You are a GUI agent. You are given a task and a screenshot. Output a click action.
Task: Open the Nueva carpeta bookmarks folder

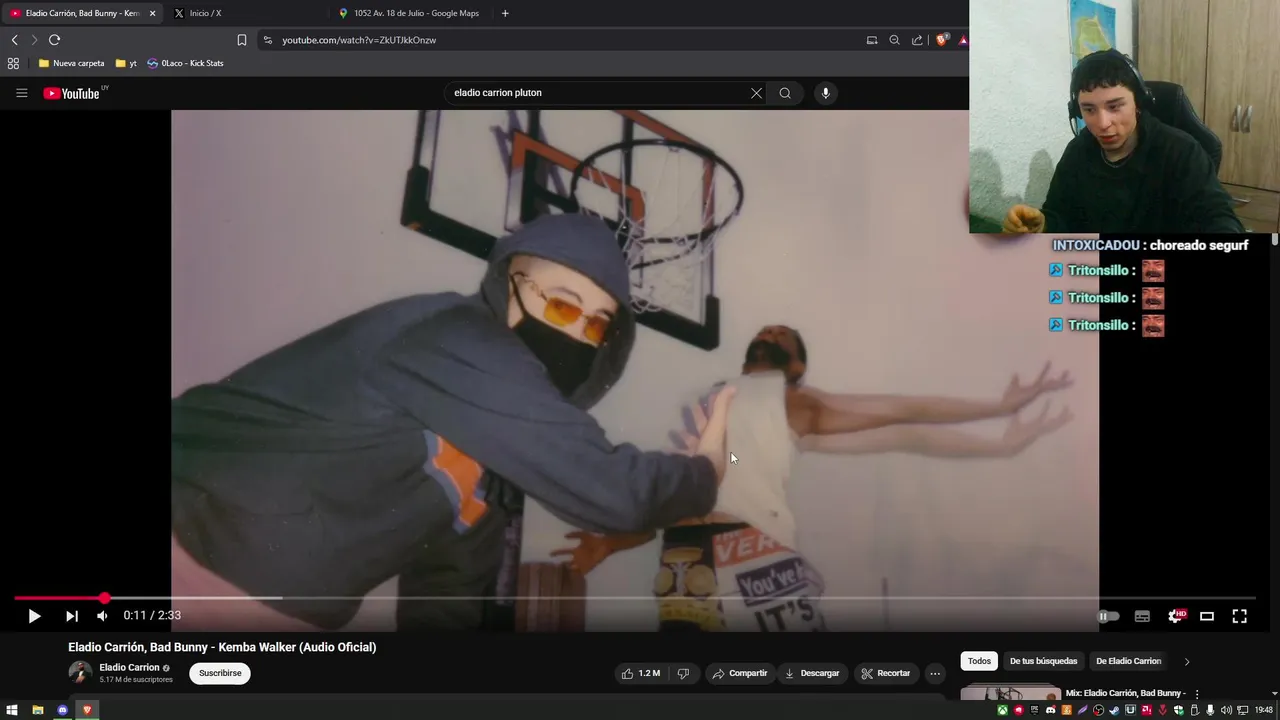[x=71, y=63]
